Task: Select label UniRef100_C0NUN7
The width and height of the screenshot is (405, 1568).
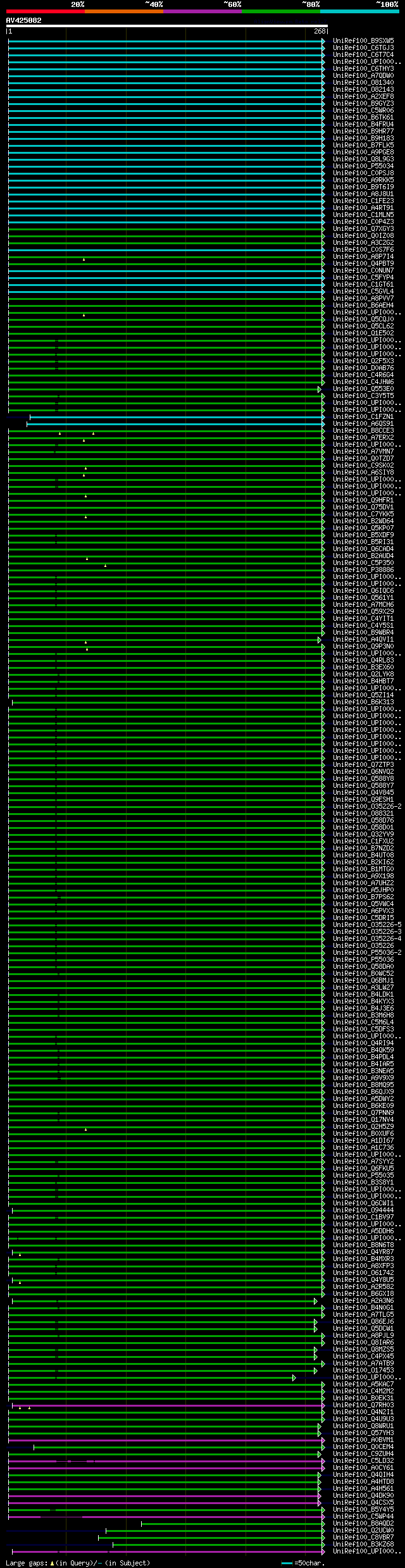Action: tap(363, 271)
